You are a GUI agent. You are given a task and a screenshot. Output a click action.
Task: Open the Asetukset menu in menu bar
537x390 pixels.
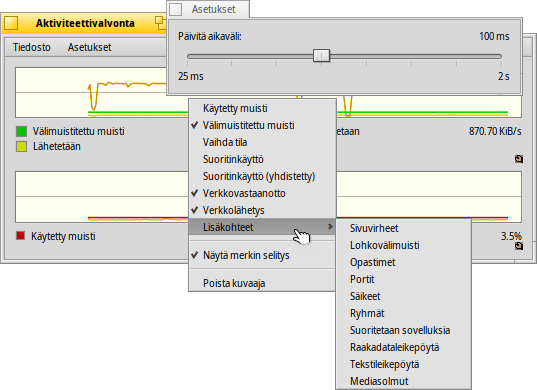[89, 47]
